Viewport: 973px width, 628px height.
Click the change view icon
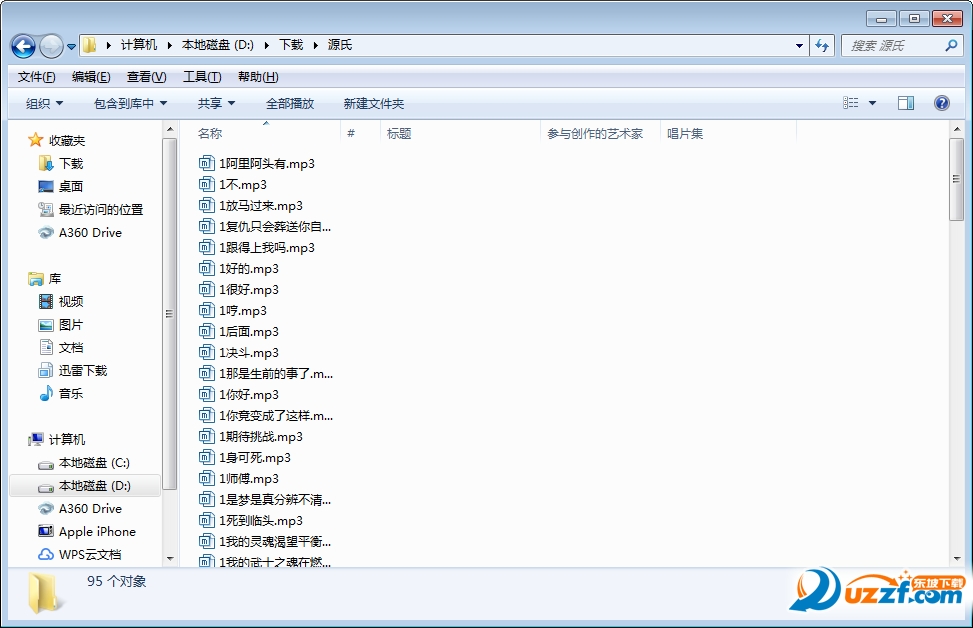coord(851,103)
